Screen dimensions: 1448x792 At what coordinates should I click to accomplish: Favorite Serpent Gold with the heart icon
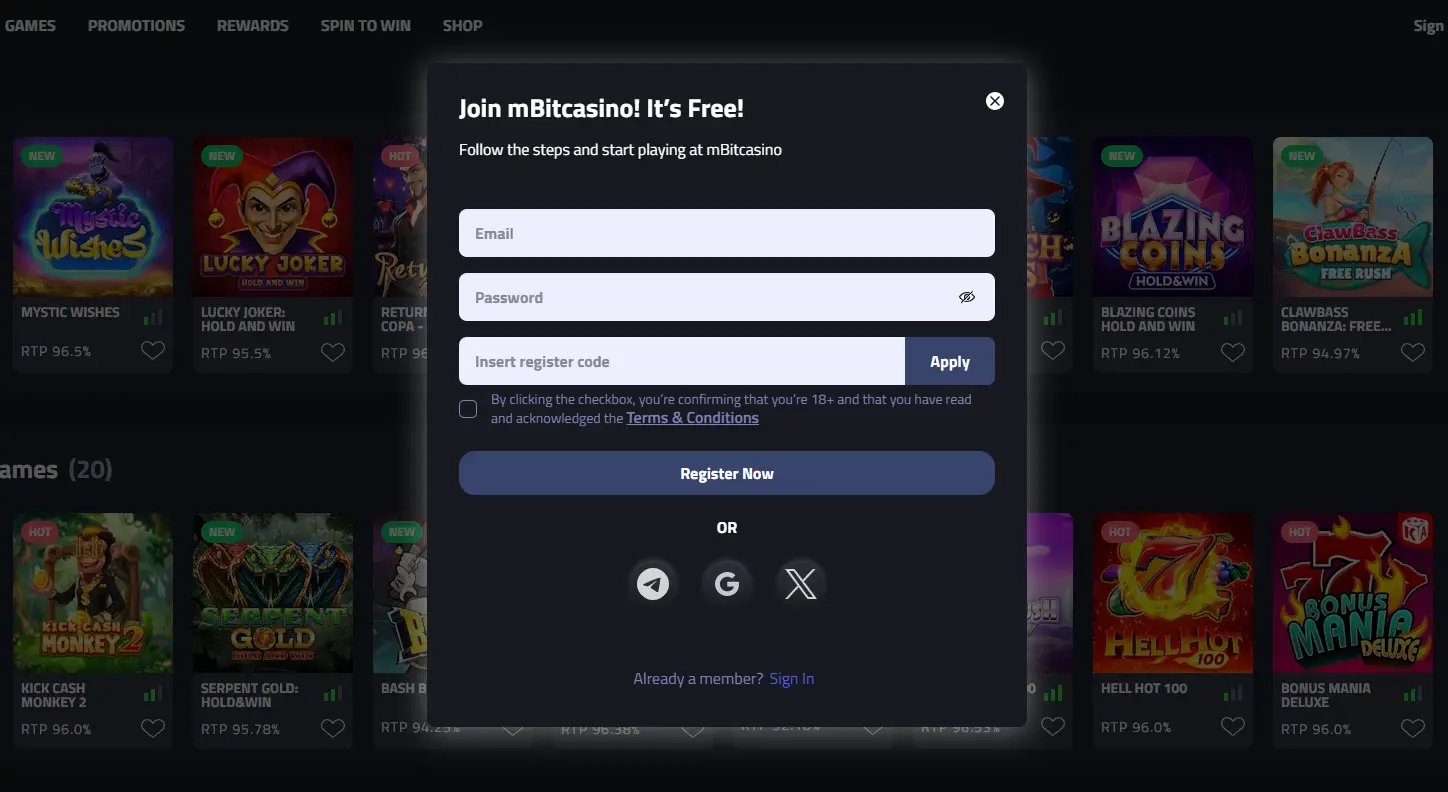coord(332,728)
